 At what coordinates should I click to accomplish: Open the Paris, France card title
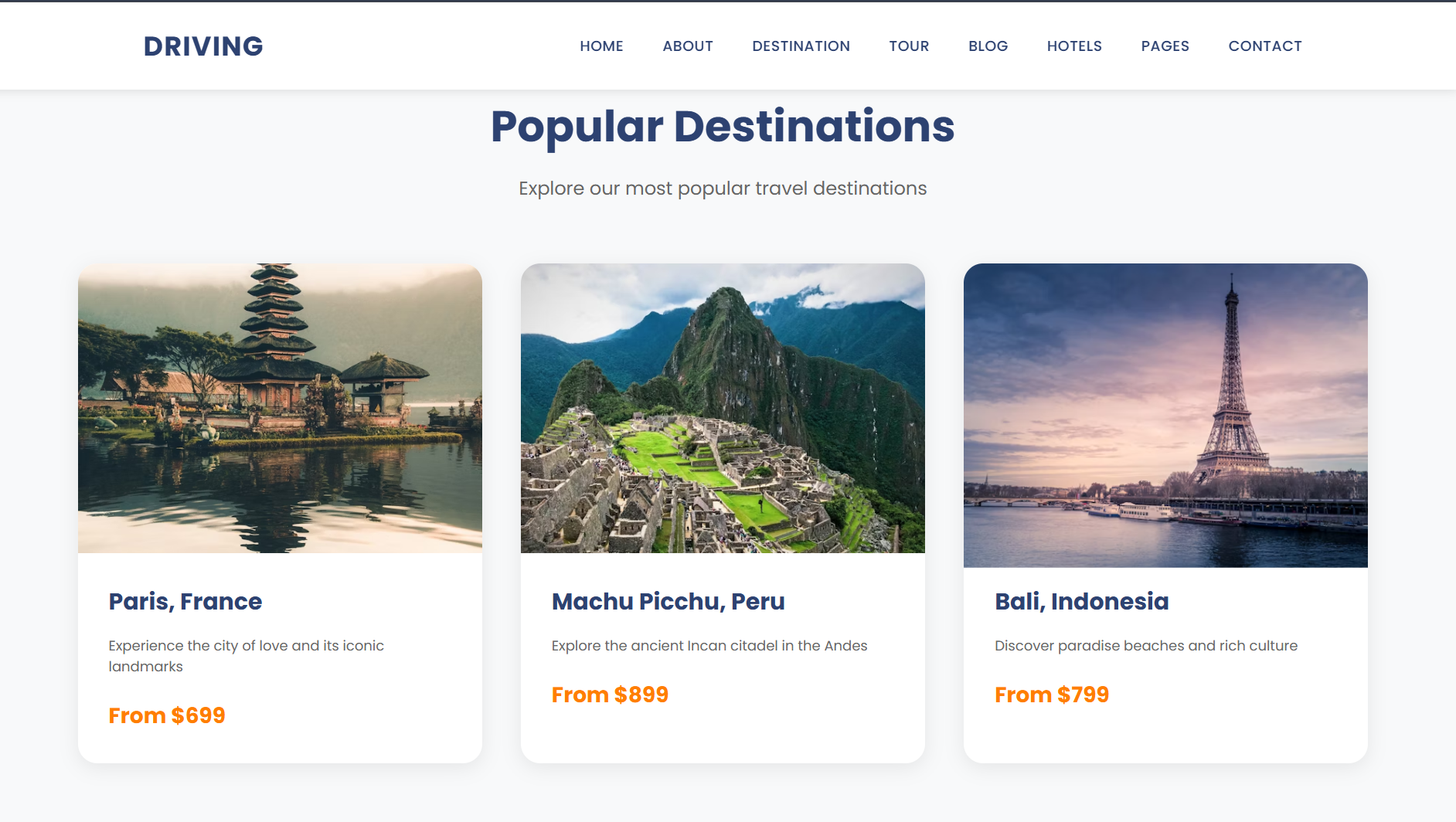click(185, 601)
